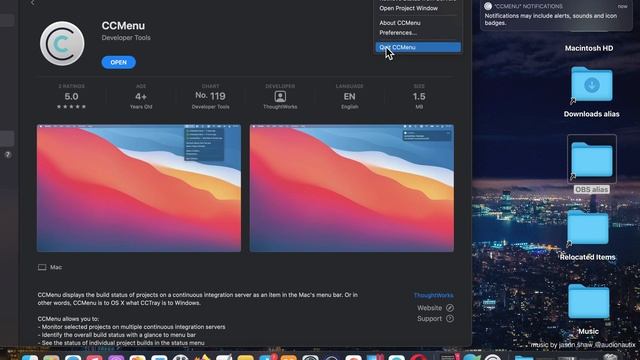Click the 5.0 star rating summary
Image resolution: width=640 pixels, height=360 pixels.
coord(71,97)
